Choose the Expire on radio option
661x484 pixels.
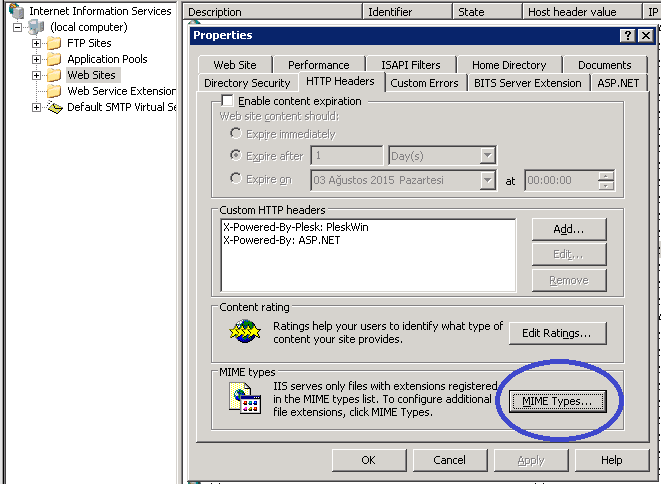click(236, 179)
